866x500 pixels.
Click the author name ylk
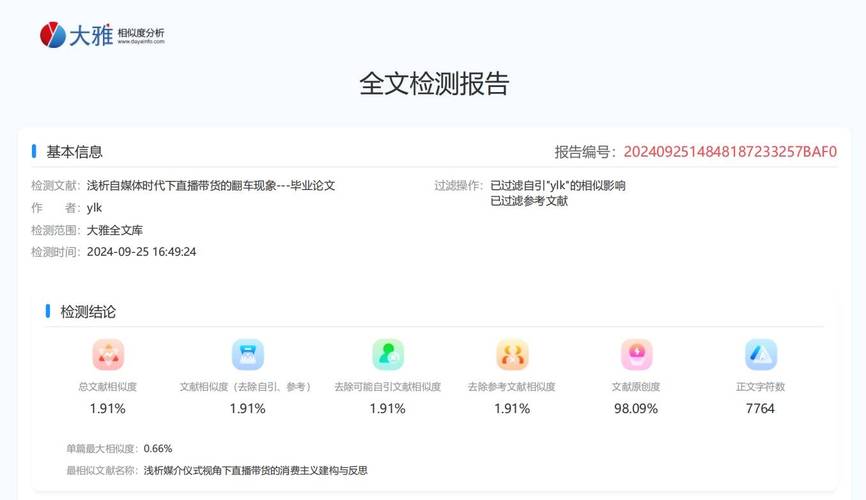(94, 208)
